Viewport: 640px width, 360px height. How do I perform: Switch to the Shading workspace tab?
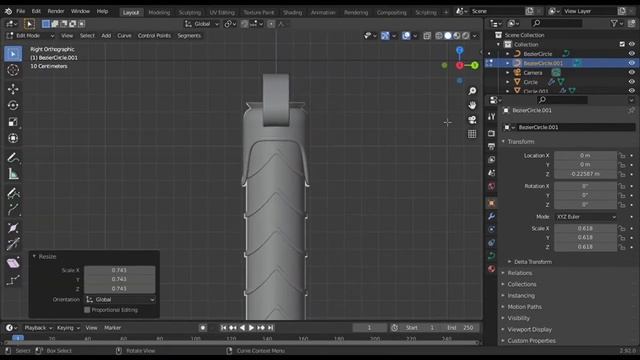293,12
